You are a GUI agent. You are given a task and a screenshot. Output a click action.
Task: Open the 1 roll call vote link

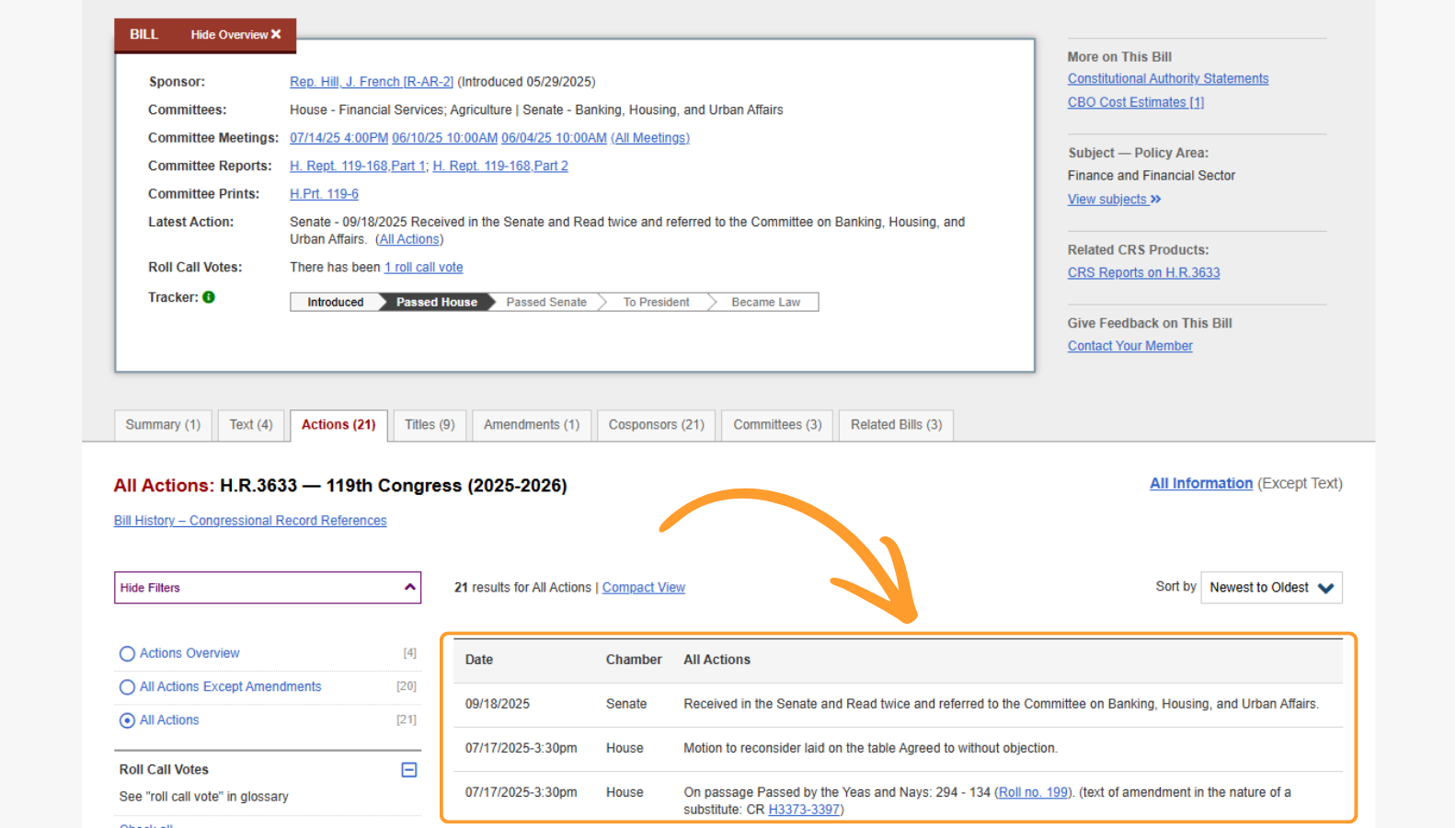pyautogui.click(x=423, y=268)
